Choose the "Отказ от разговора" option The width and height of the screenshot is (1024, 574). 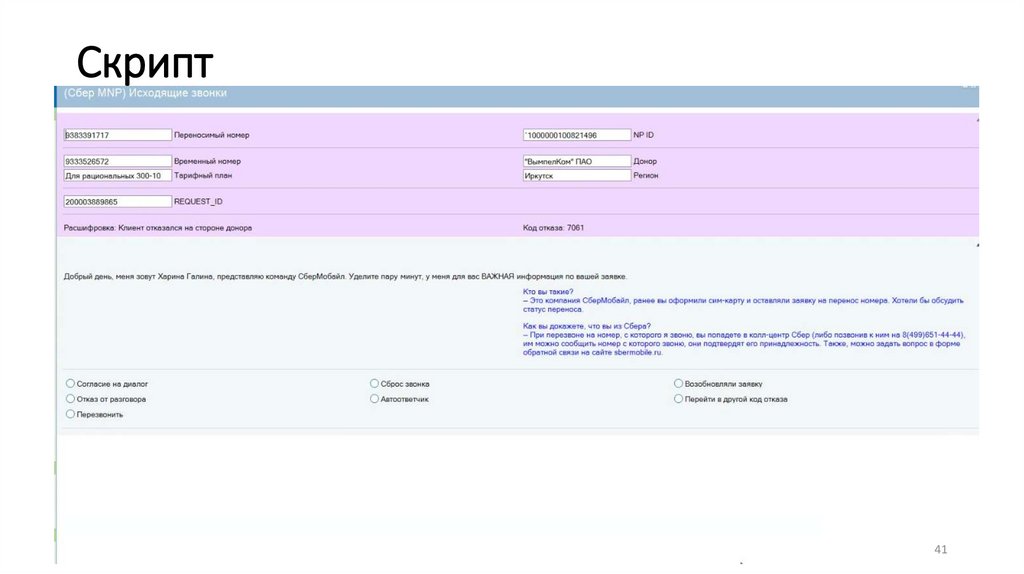click(x=70, y=398)
